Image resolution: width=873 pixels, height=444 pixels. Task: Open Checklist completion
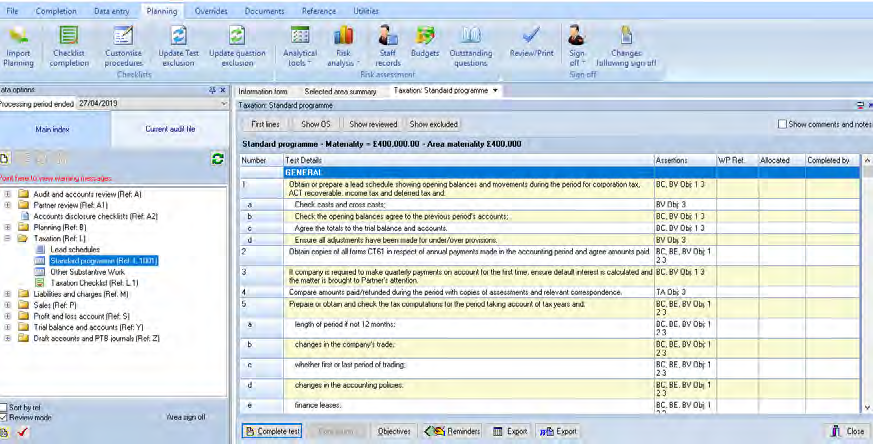point(69,47)
